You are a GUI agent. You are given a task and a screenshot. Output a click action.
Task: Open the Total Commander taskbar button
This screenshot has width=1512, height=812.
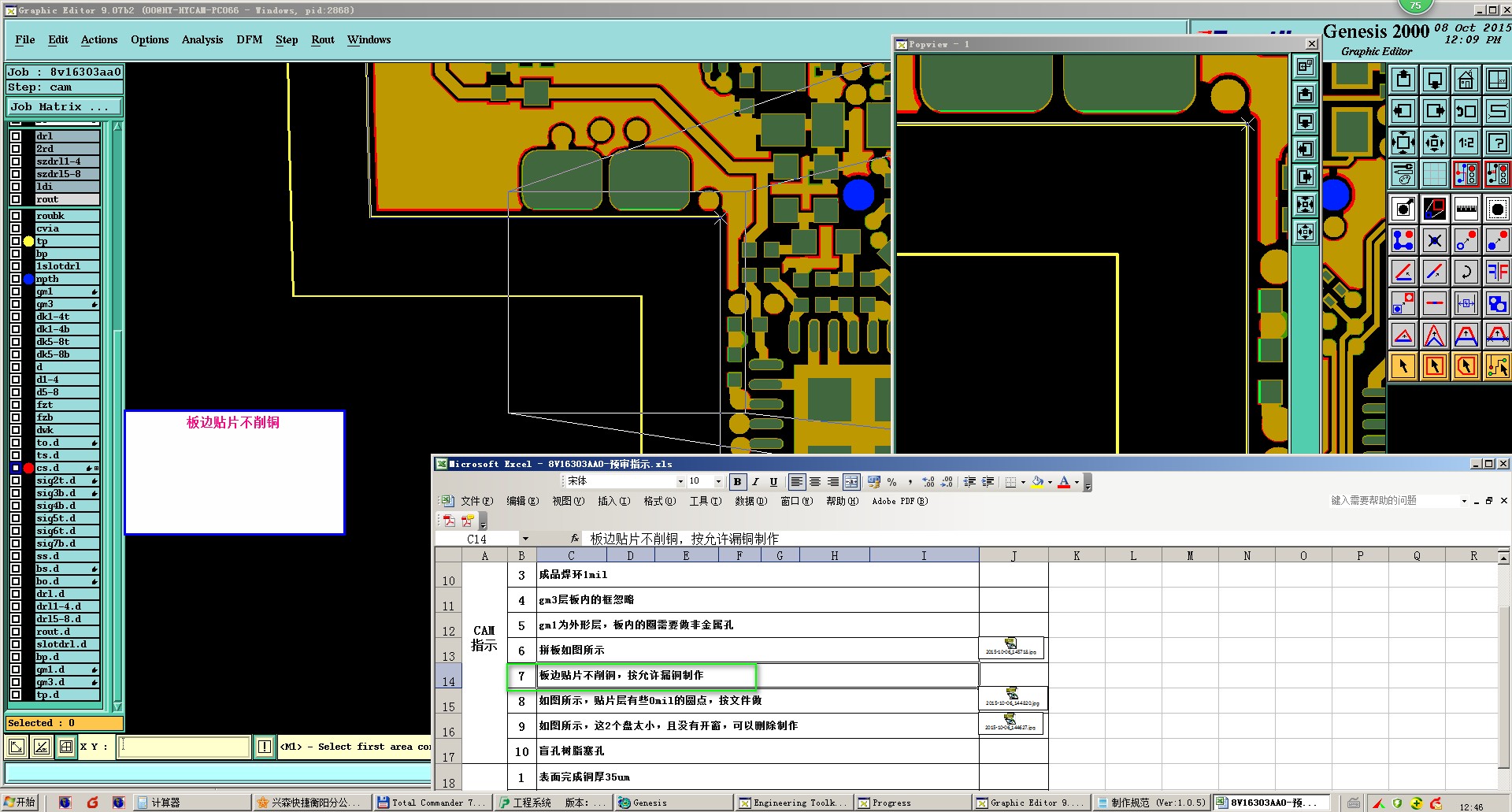point(432,803)
